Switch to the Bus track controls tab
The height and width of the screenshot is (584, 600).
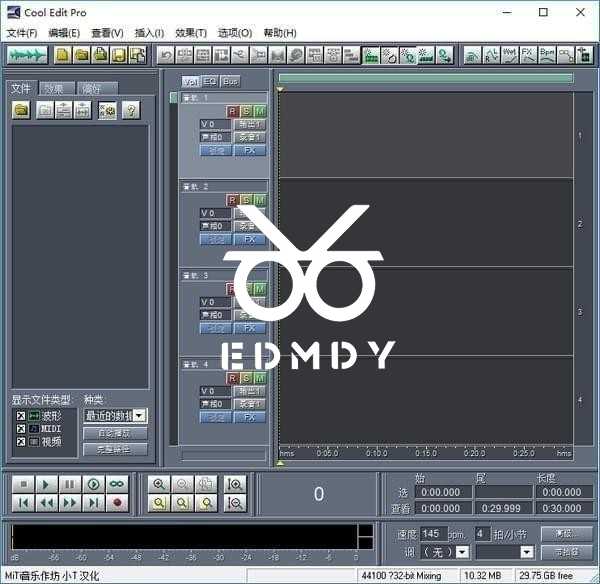230,81
